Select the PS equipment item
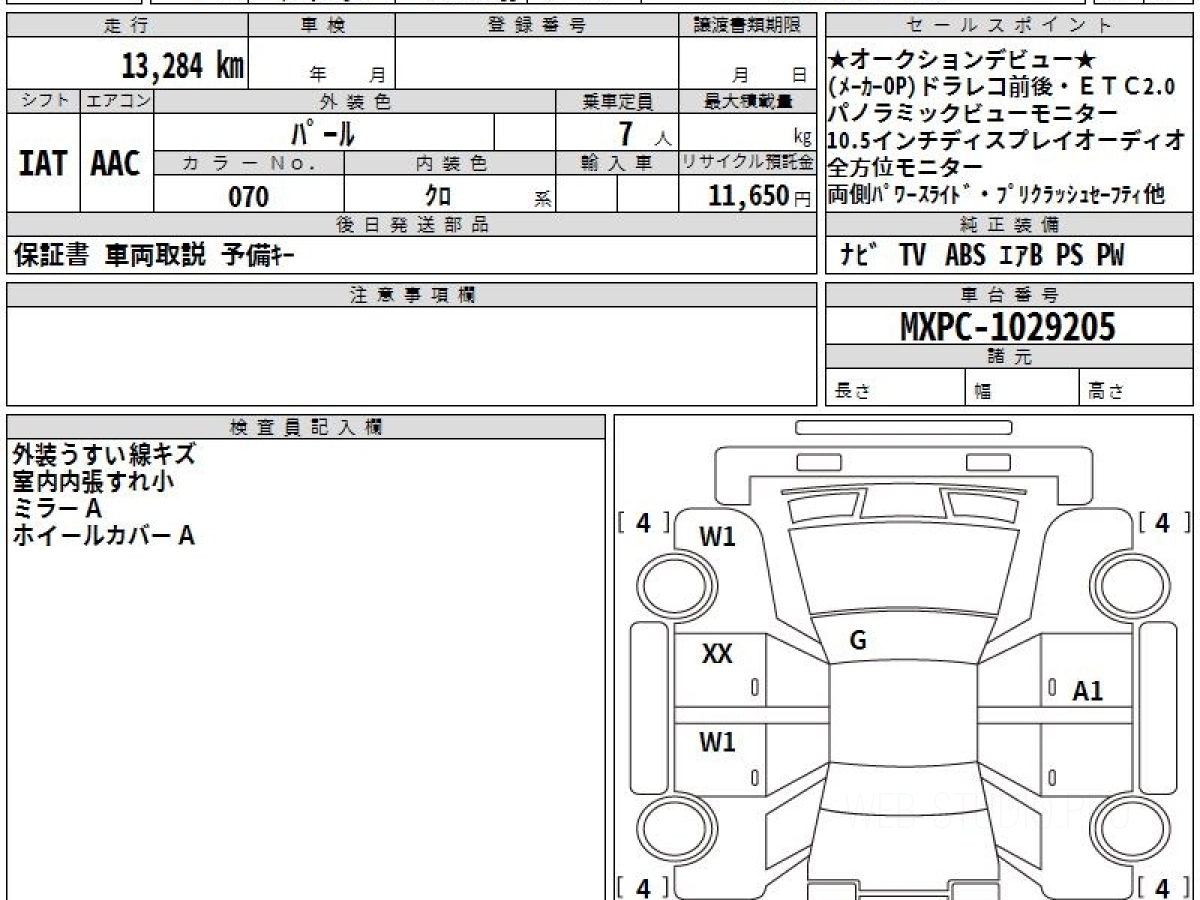The width and height of the screenshot is (1200, 900). 1069,256
